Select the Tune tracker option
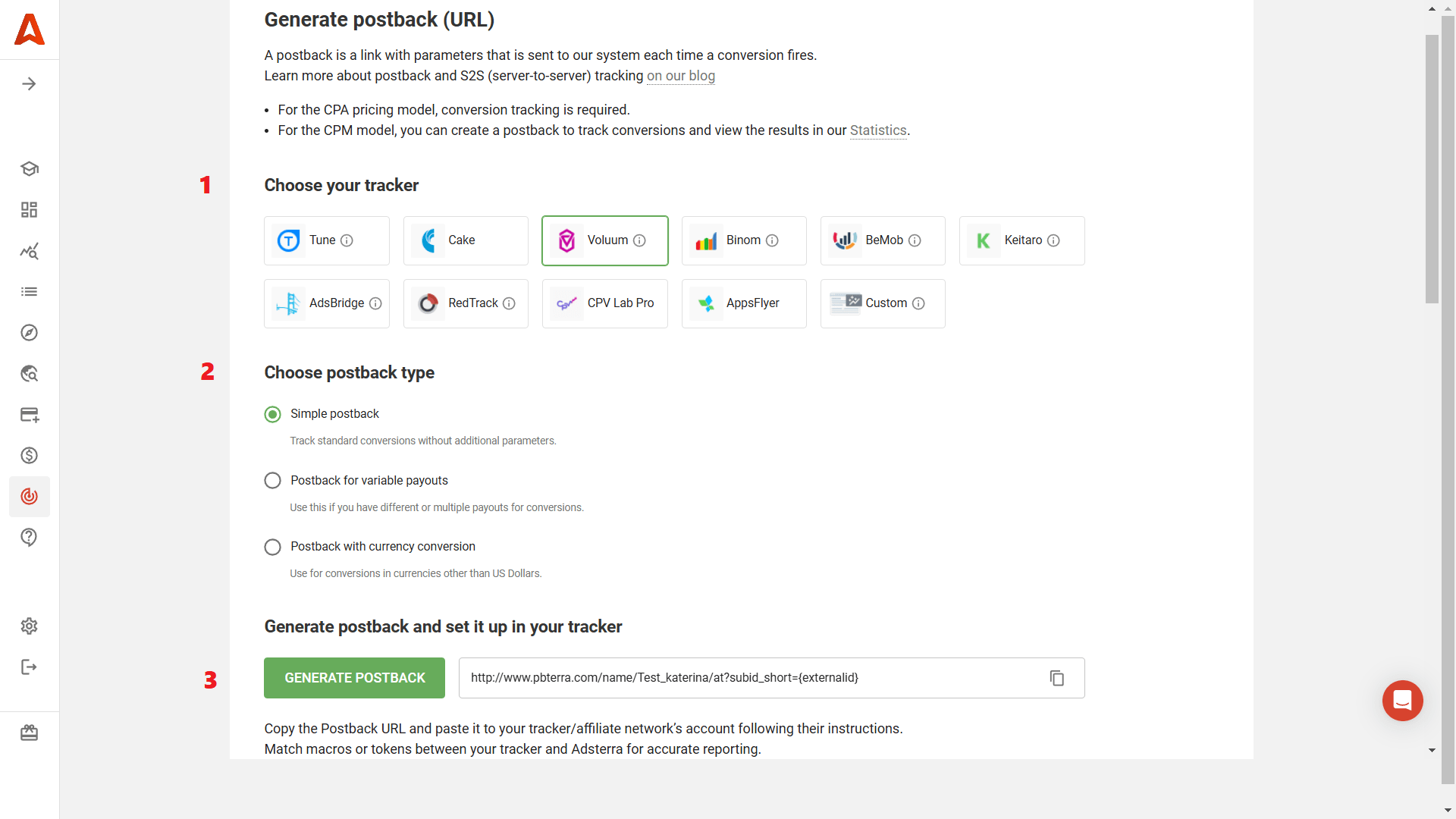This screenshot has width=1456, height=819. click(327, 240)
